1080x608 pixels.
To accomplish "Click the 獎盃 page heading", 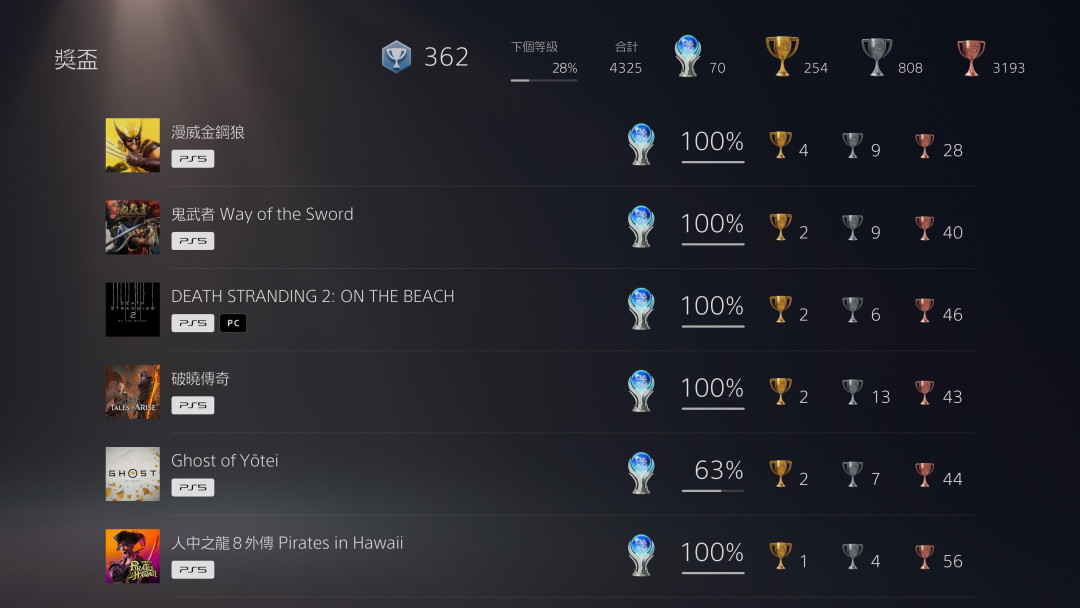I will coord(76,59).
